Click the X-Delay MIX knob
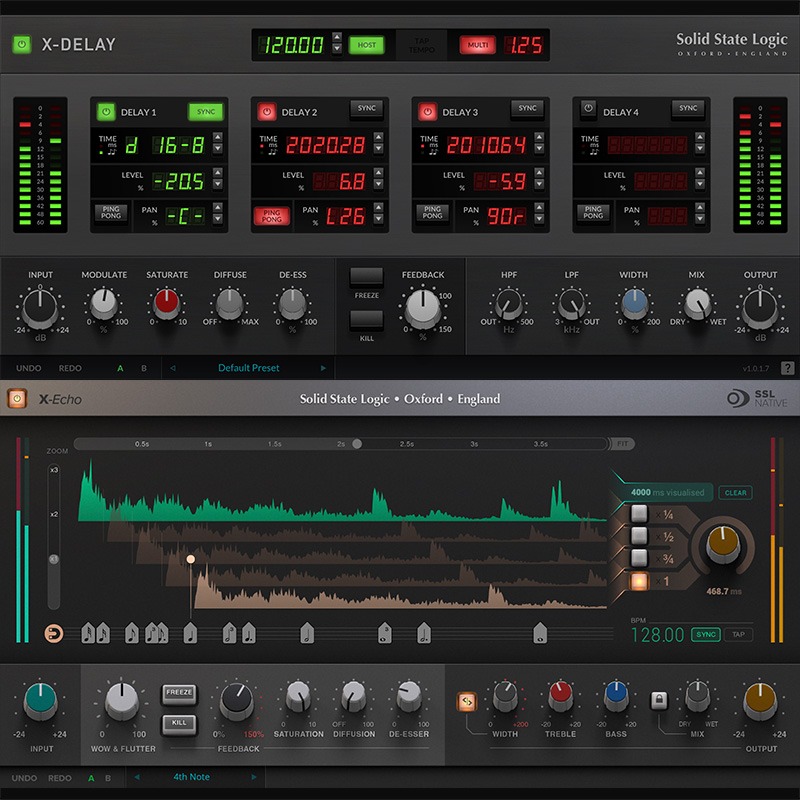800x800 pixels. [x=697, y=304]
